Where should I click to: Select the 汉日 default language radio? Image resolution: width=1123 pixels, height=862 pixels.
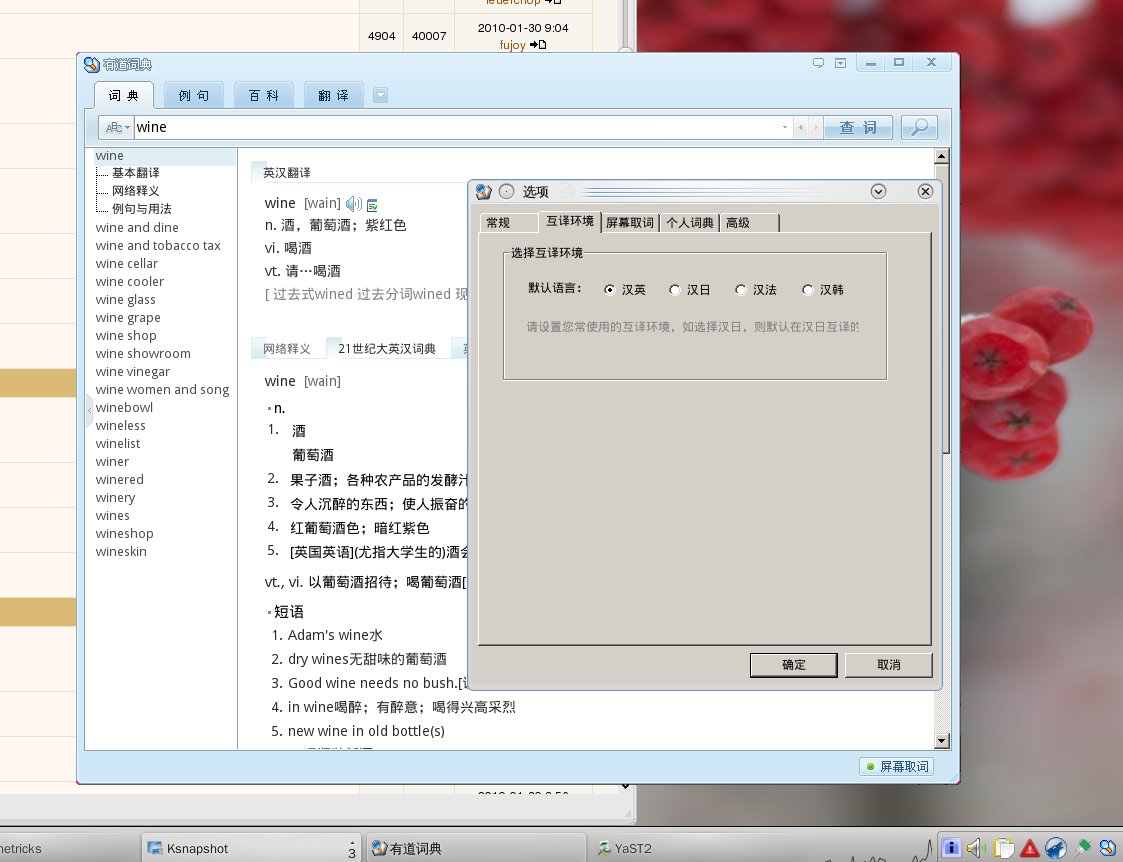coord(675,290)
